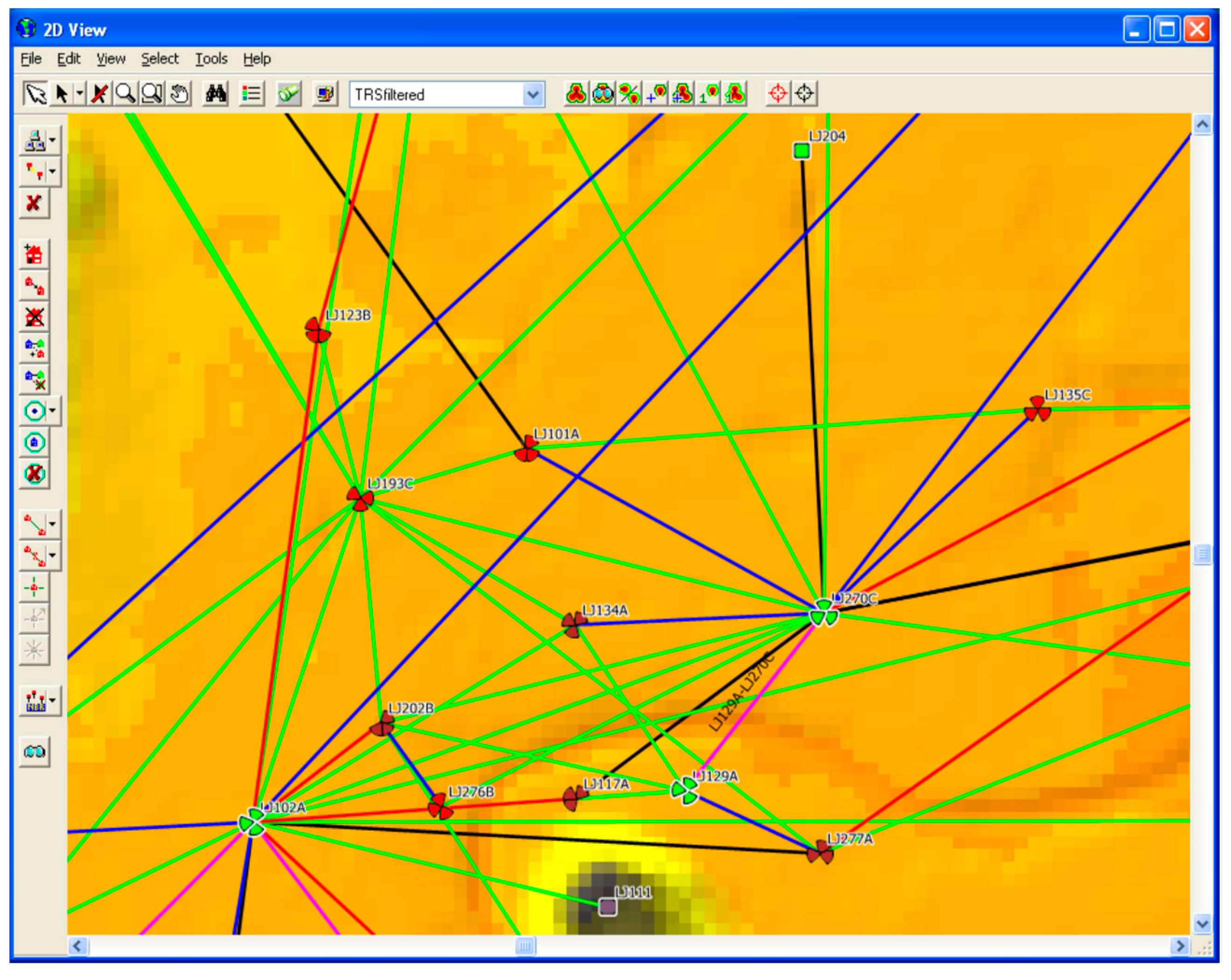Click the octagon with blue house icon
1231x980 pixels.
pyautogui.click(x=34, y=443)
